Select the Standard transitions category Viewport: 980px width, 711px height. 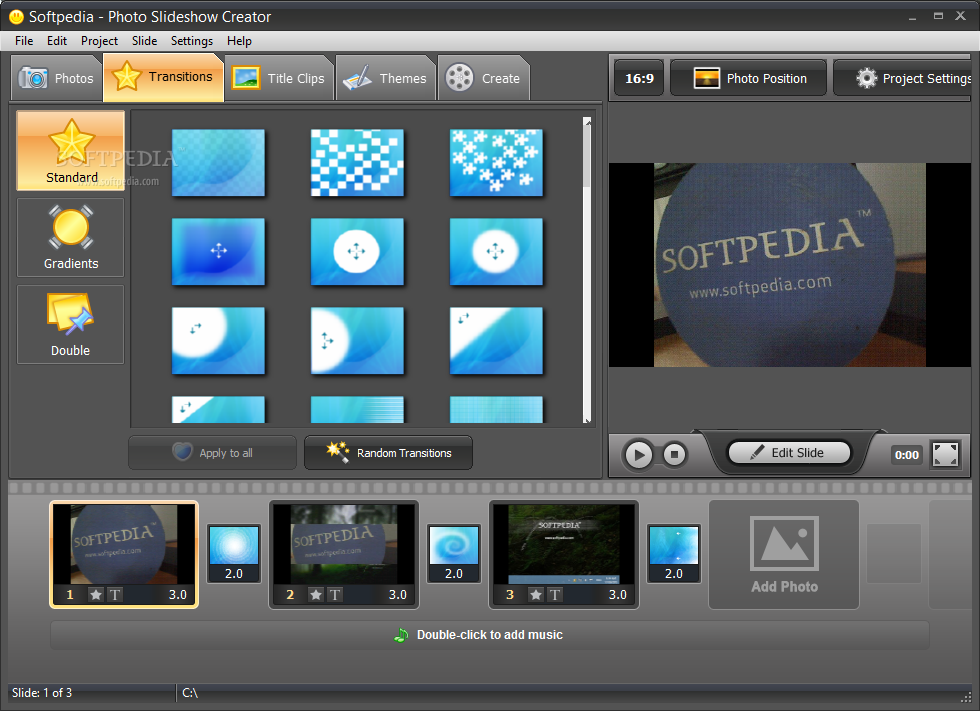[71, 151]
